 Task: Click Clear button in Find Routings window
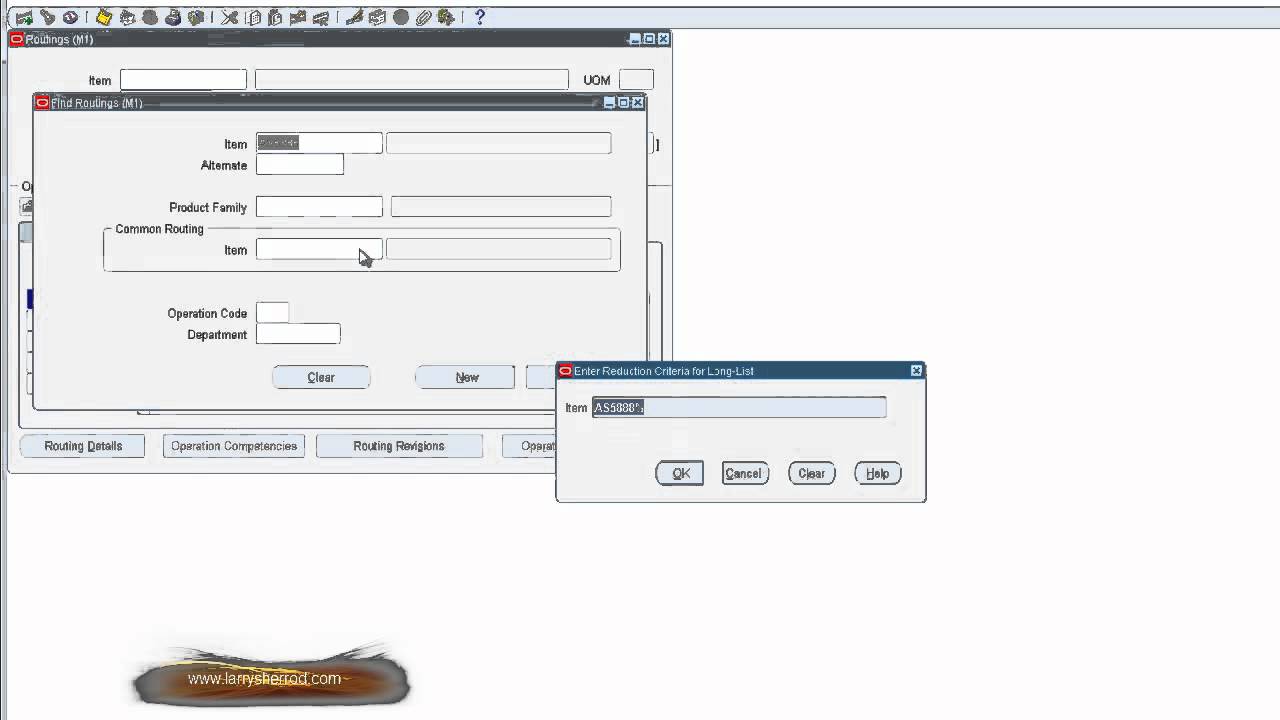pos(321,377)
